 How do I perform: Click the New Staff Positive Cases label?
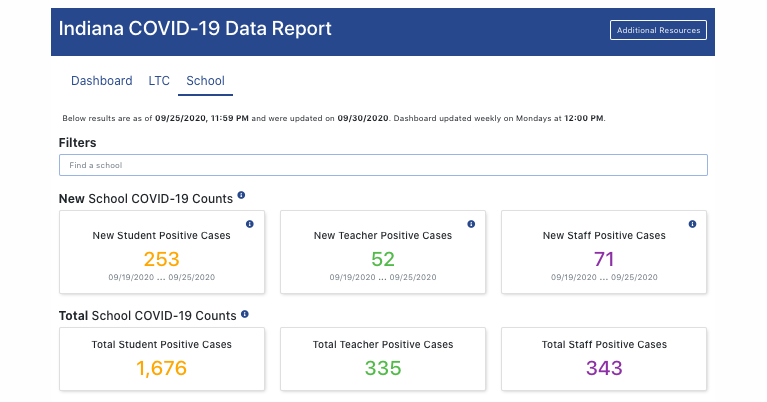click(604, 236)
